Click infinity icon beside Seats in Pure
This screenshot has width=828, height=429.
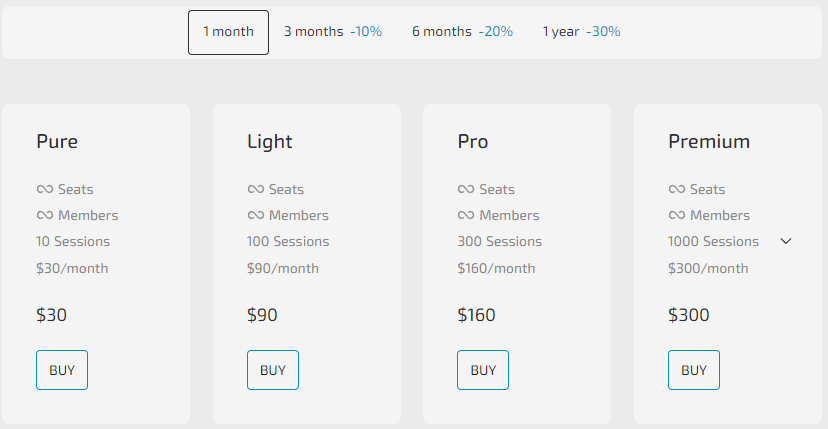[44, 189]
